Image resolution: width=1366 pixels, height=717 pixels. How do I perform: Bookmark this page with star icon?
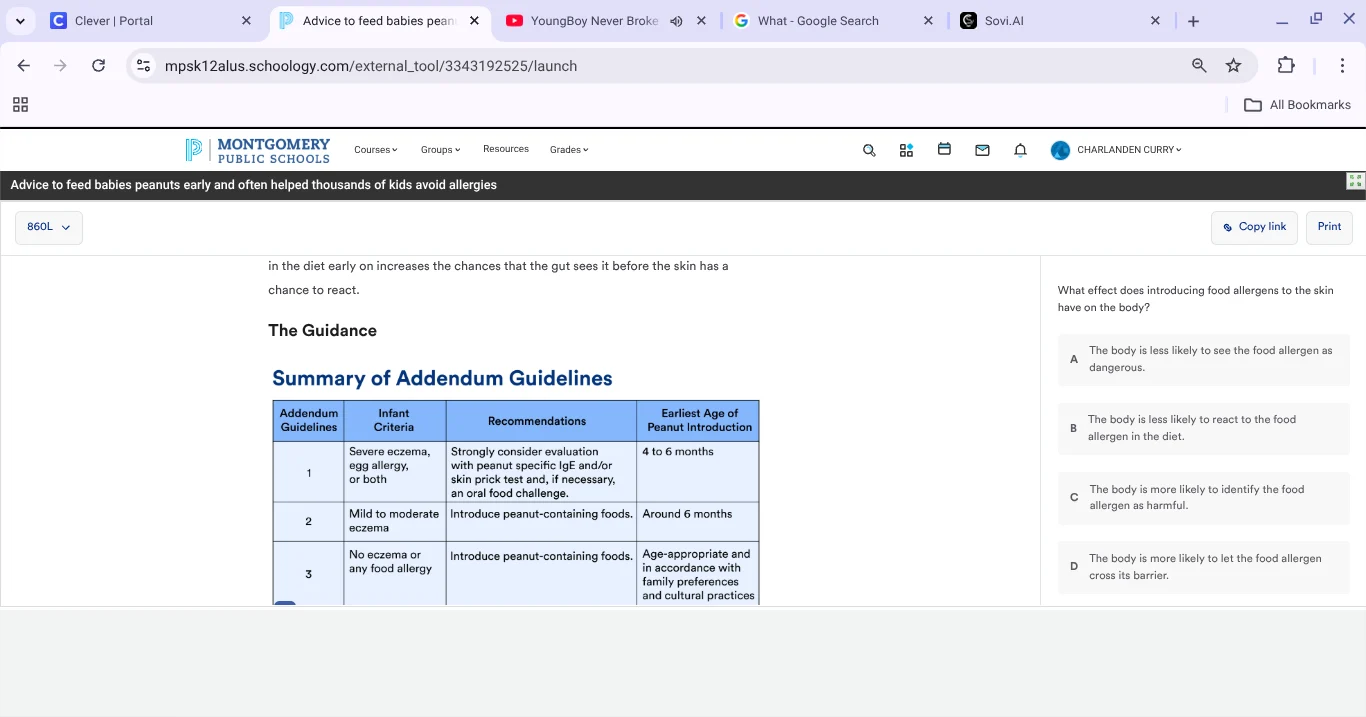coord(1233,66)
